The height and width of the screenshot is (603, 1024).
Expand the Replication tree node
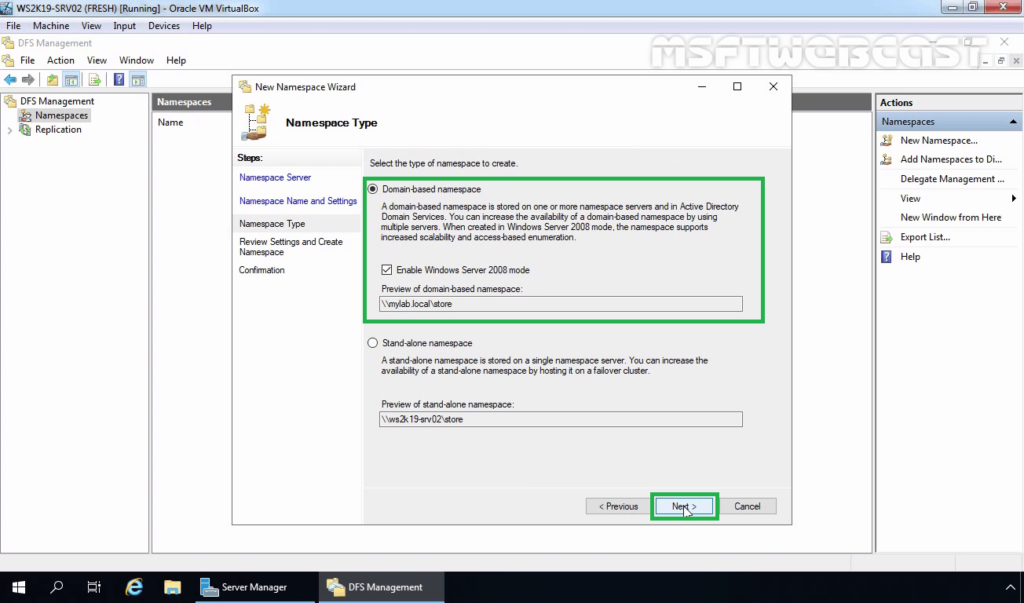10,130
